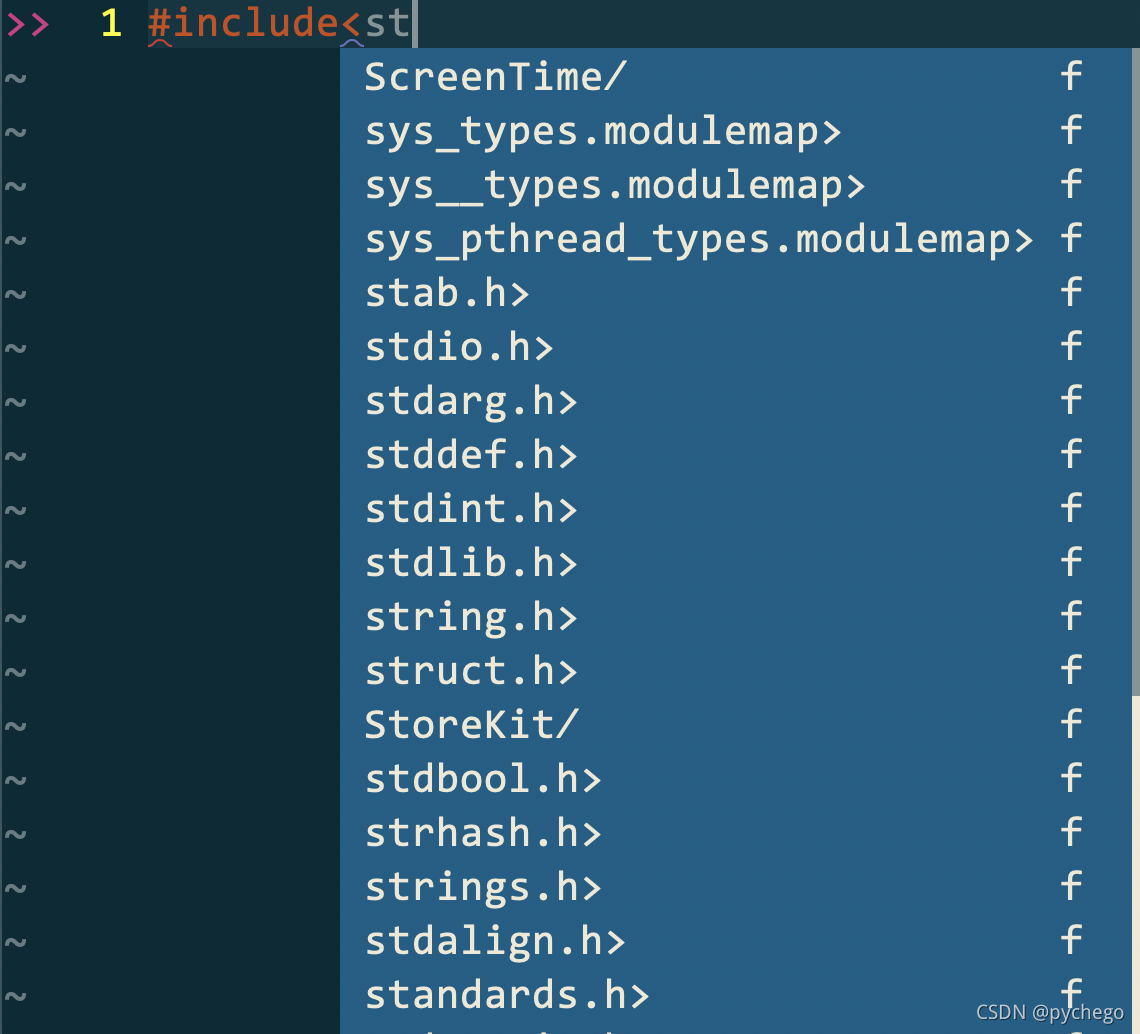Select the stdint.h header suggestion
This screenshot has height=1034, width=1140.
coord(470,508)
